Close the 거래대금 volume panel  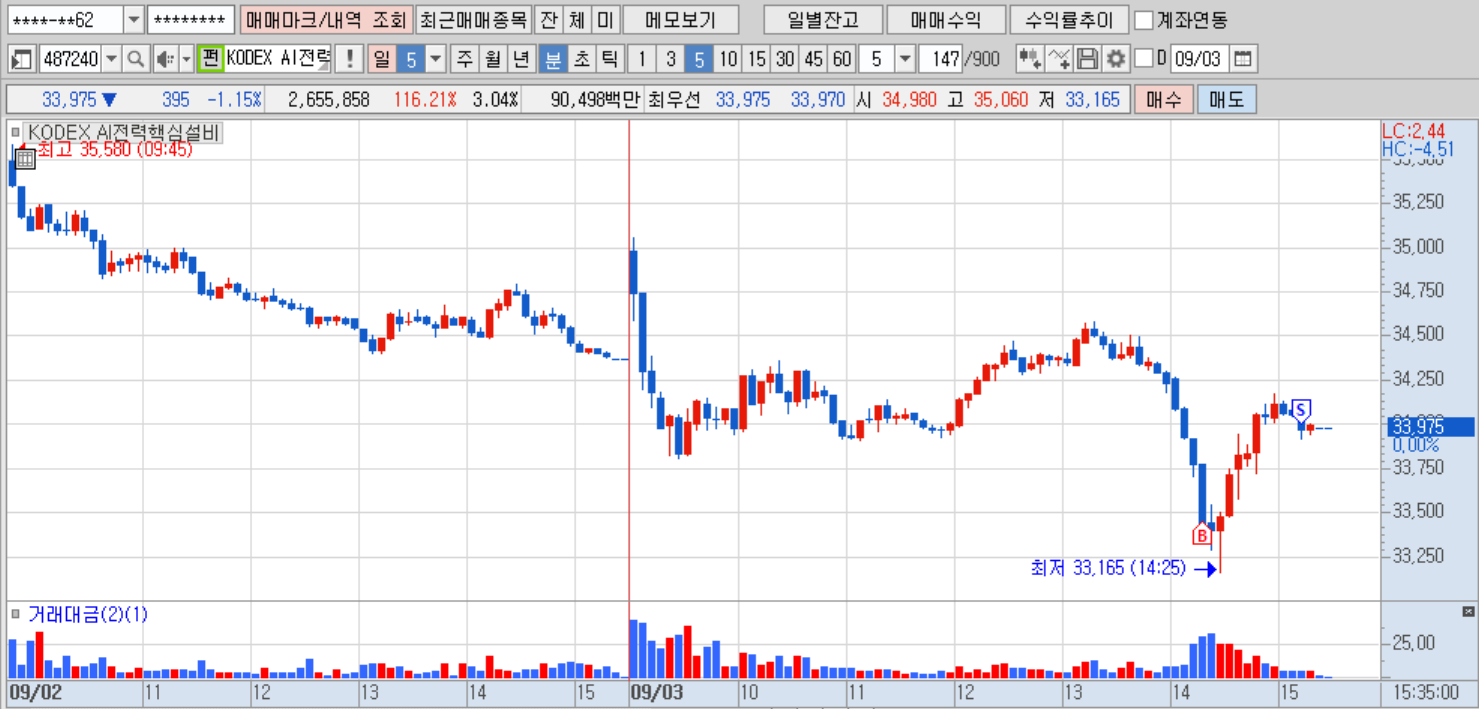[1468, 611]
